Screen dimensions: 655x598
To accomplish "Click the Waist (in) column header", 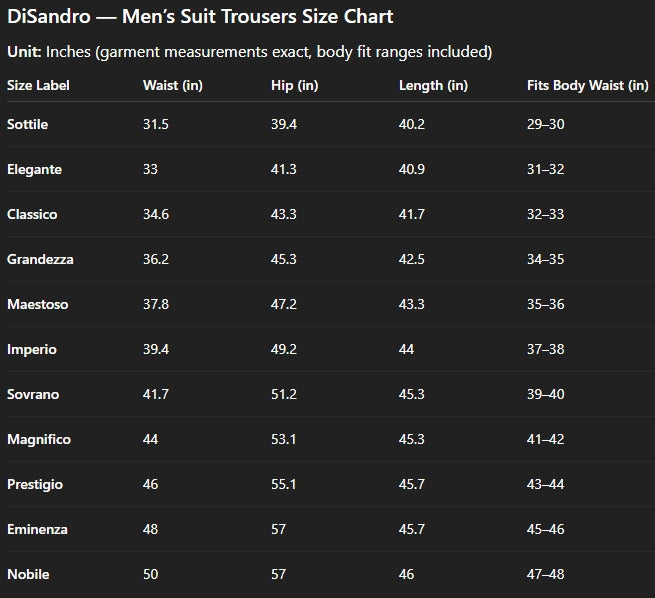I will tap(173, 86).
